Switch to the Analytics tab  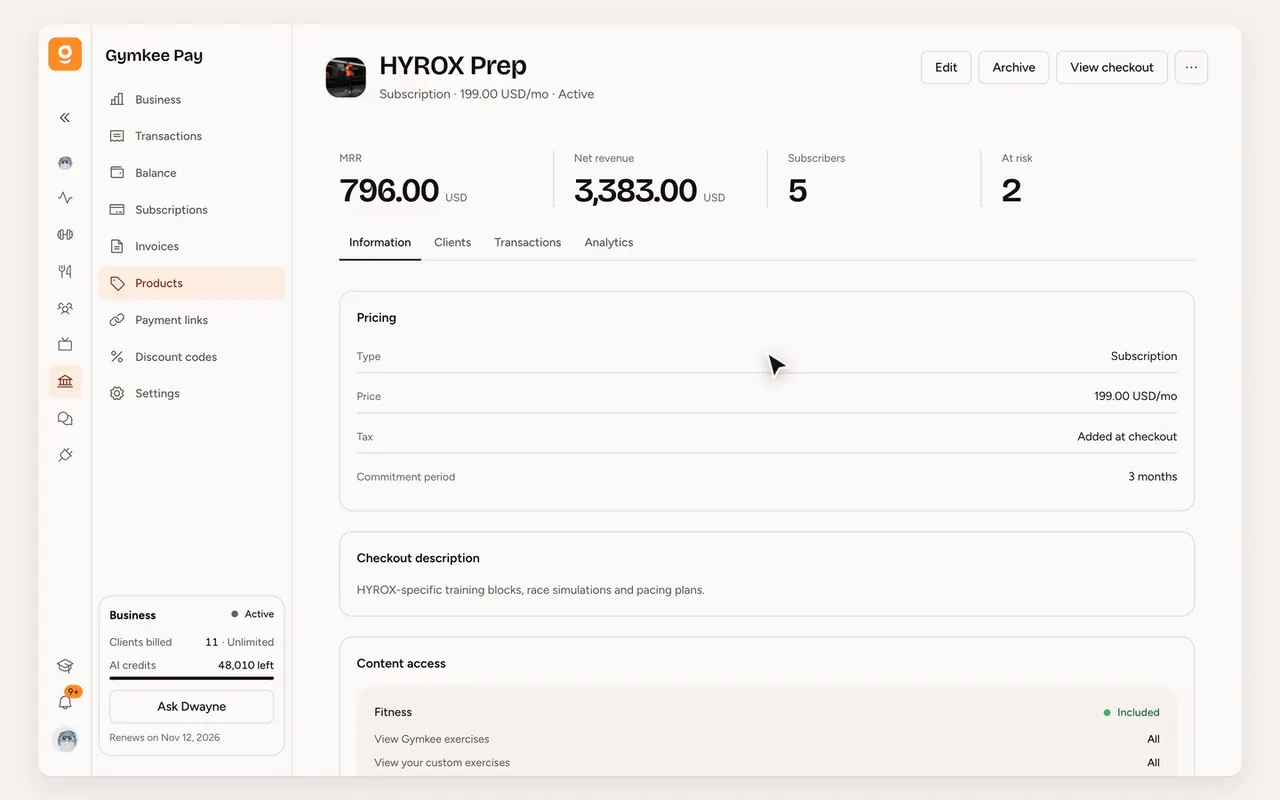point(609,242)
